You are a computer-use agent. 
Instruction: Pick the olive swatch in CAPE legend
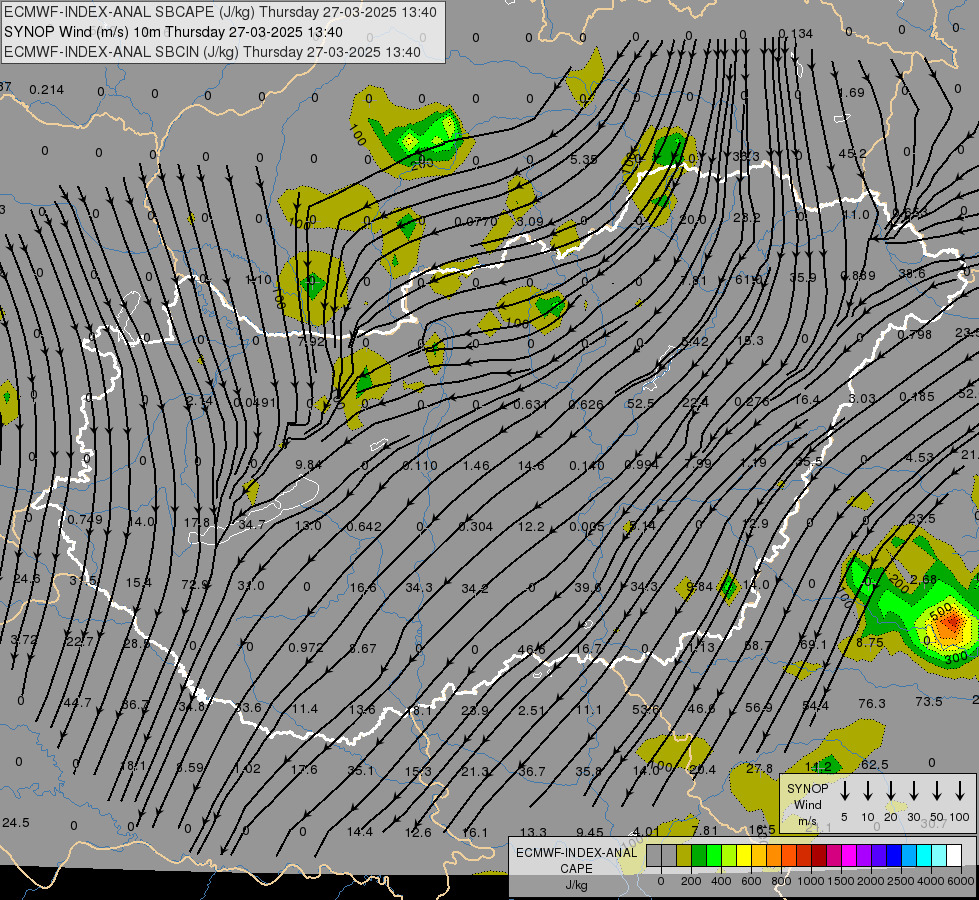pyautogui.click(x=684, y=855)
